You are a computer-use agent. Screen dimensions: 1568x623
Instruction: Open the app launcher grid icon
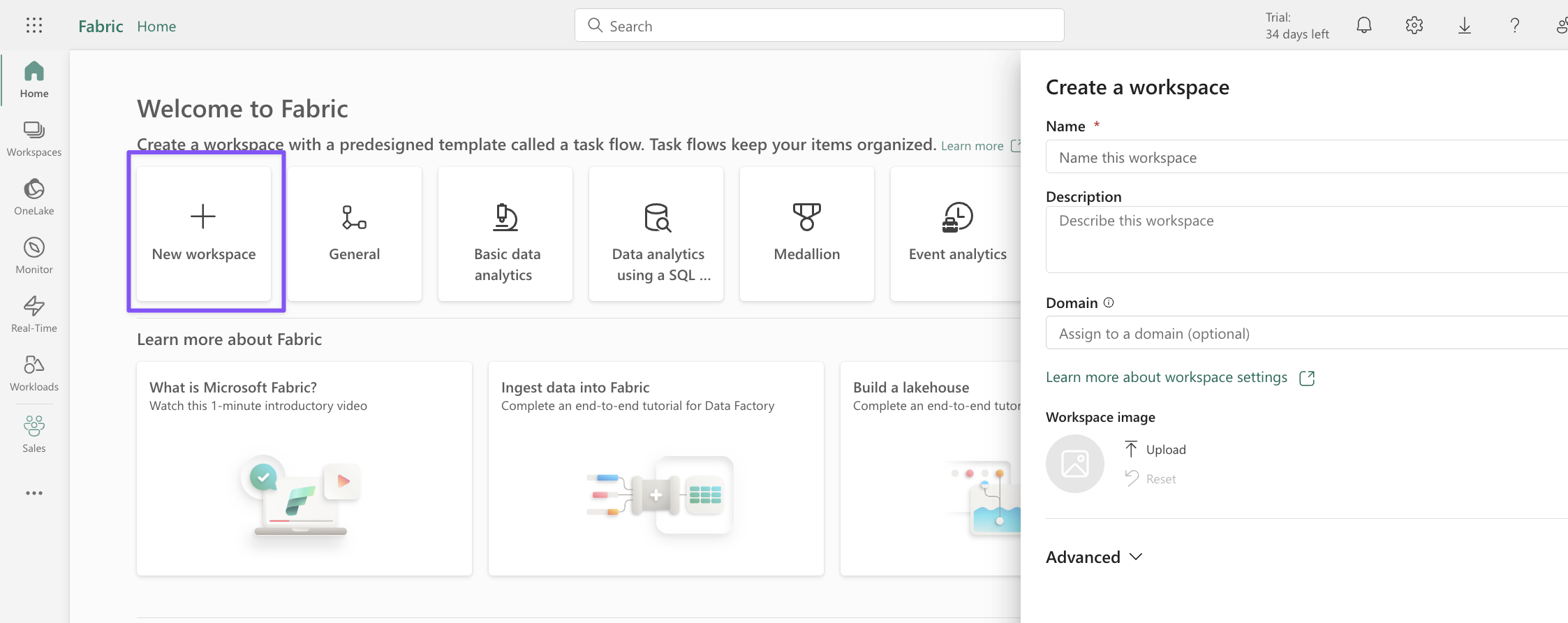point(34,26)
